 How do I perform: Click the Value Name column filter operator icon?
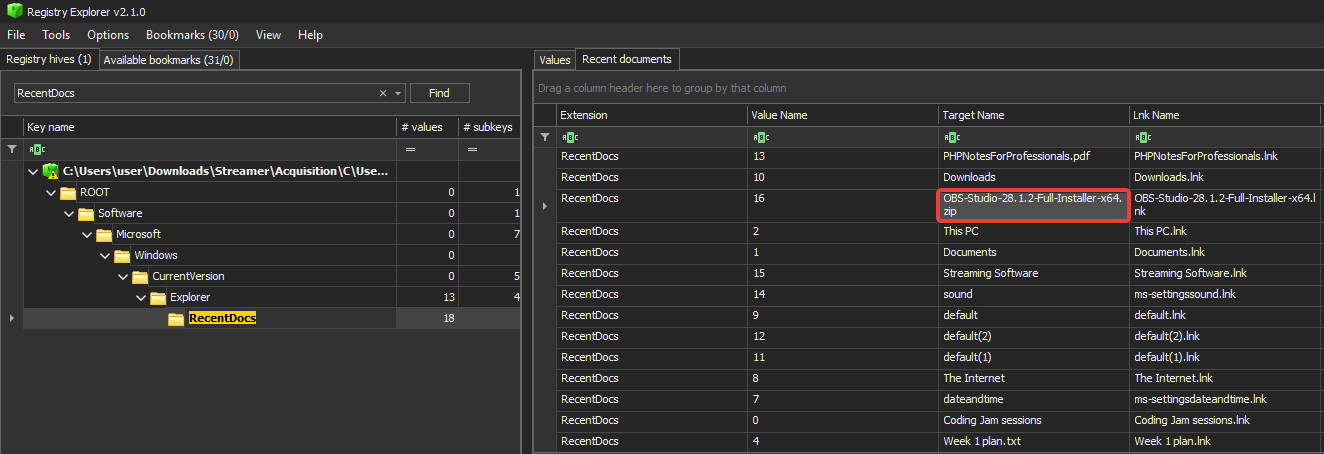[x=759, y=137]
